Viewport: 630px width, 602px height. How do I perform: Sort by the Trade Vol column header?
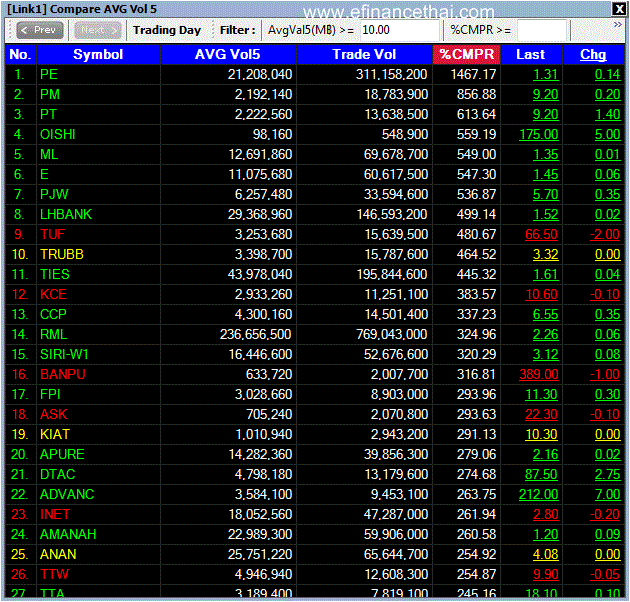click(x=364, y=54)
